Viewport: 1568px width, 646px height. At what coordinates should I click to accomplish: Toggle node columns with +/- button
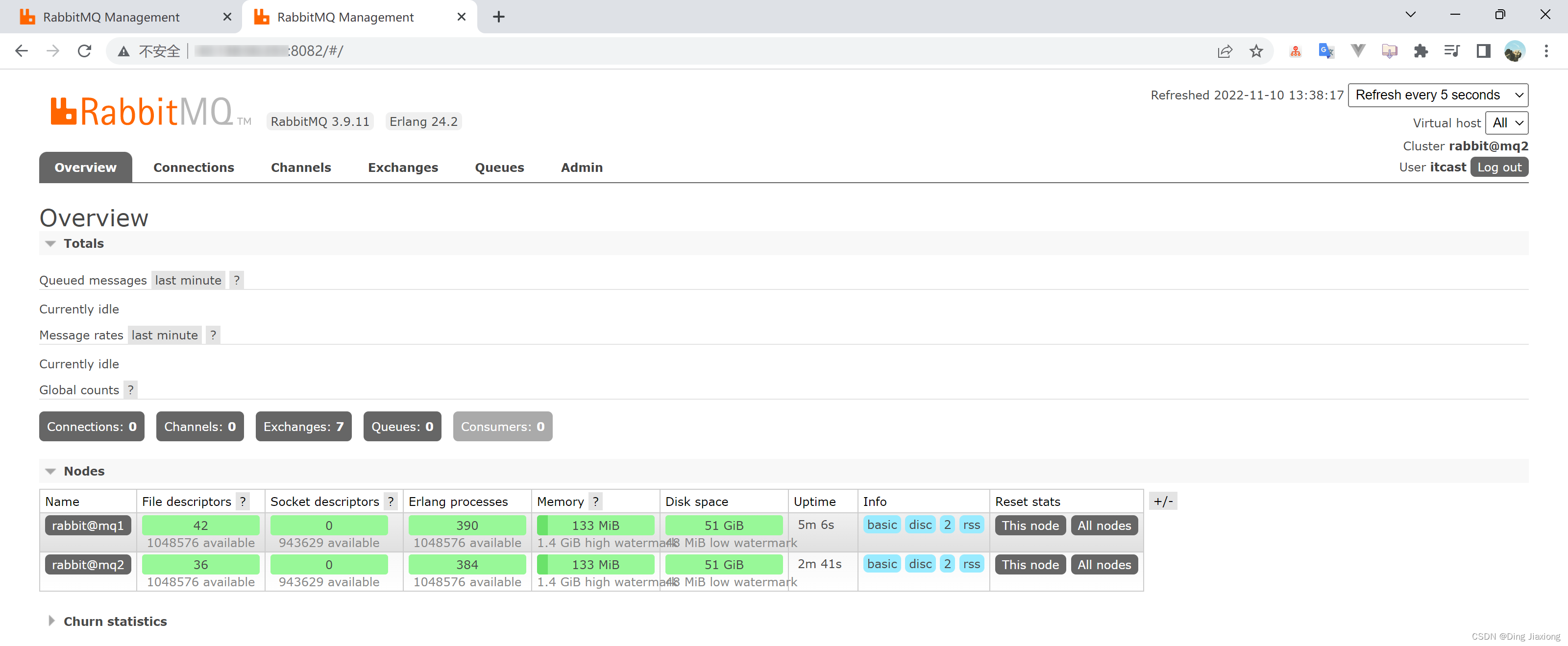click(x=1163, y=501)
